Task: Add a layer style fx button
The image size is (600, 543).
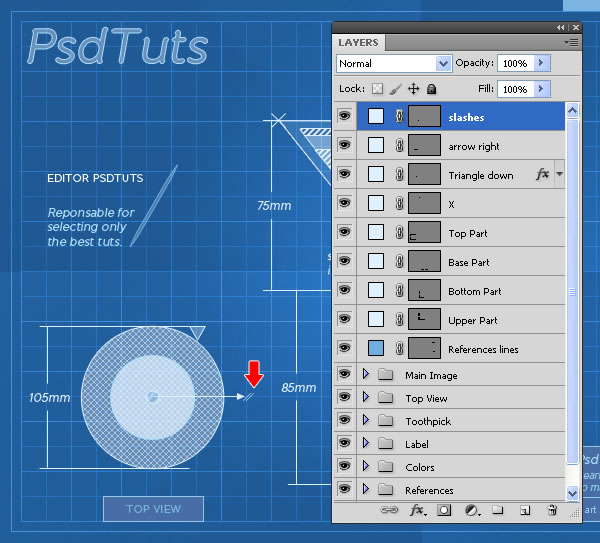Action: click(x=418, y=510)
